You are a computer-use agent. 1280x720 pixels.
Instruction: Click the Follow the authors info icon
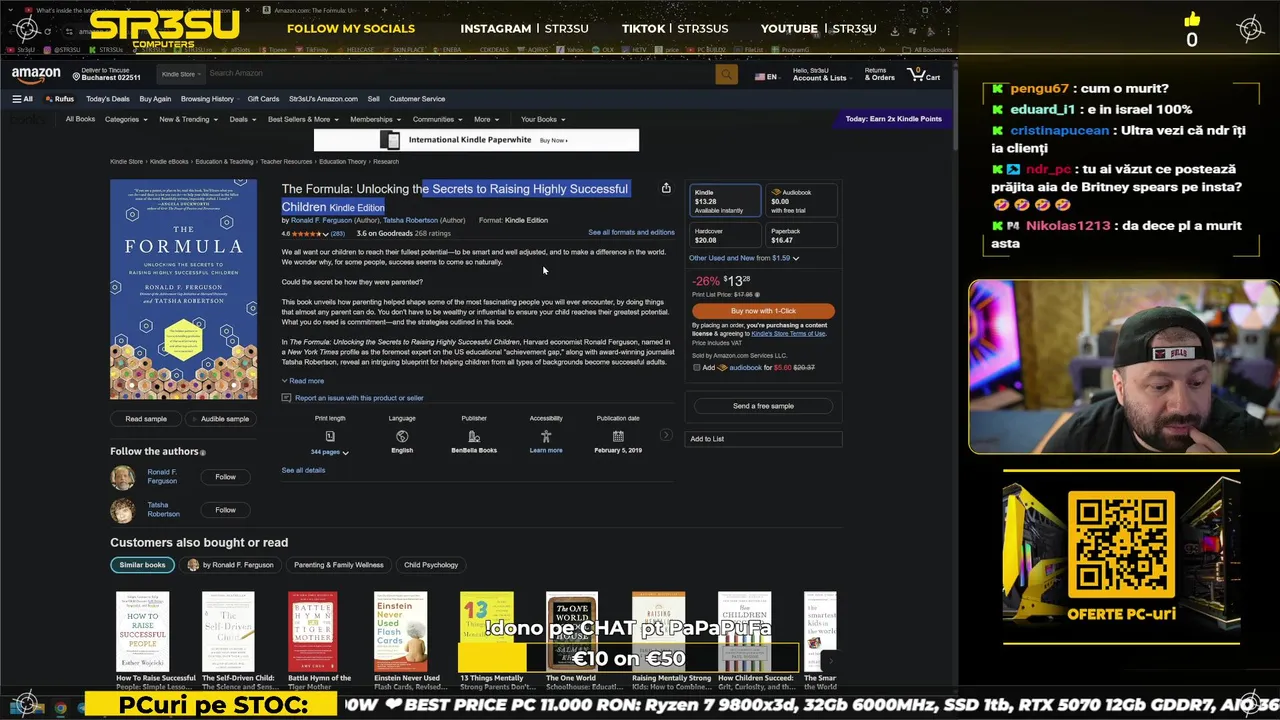(203, 452)
